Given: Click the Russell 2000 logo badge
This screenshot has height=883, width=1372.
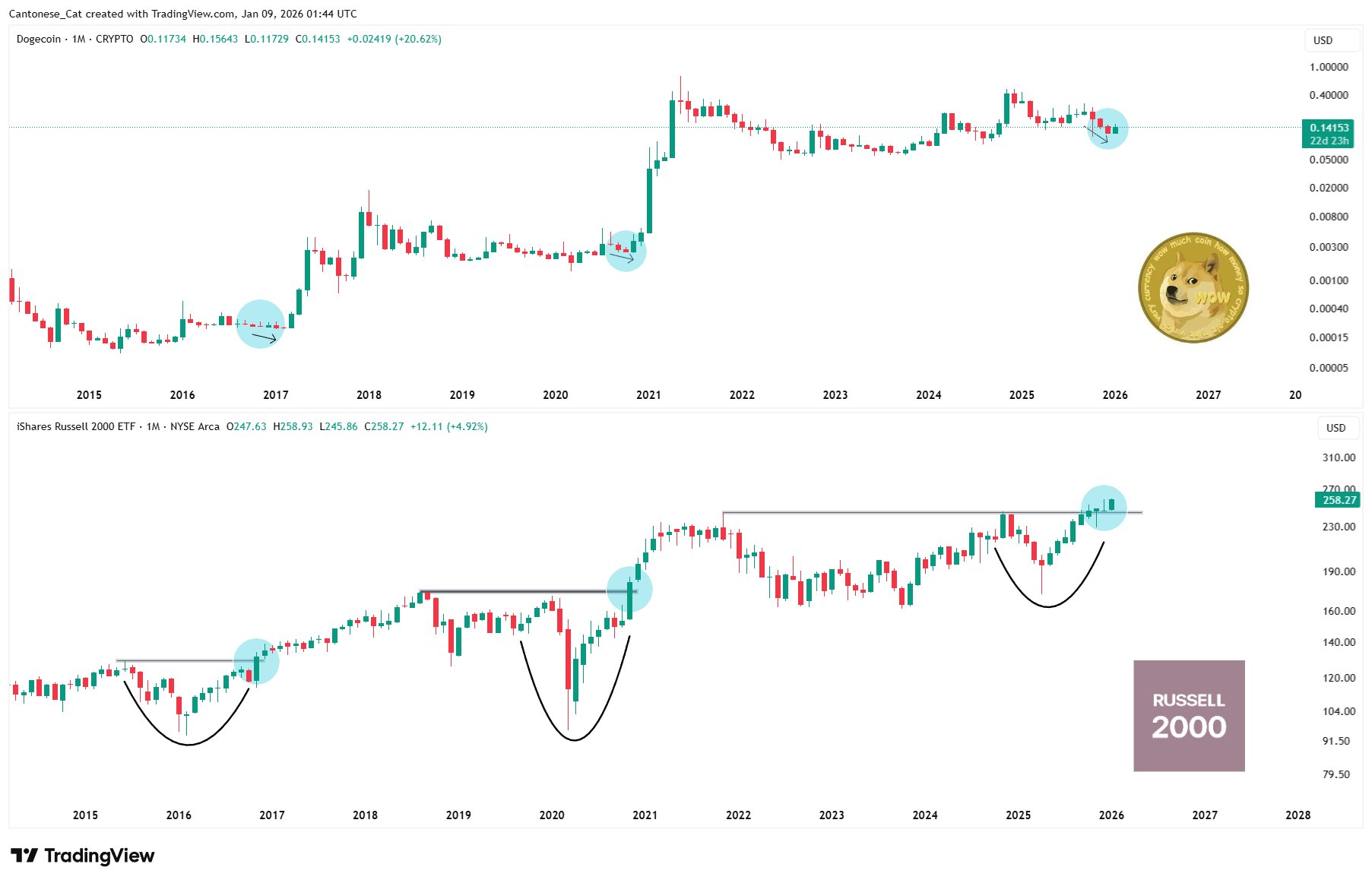Looking at the screenshot, I should 1189,716.
